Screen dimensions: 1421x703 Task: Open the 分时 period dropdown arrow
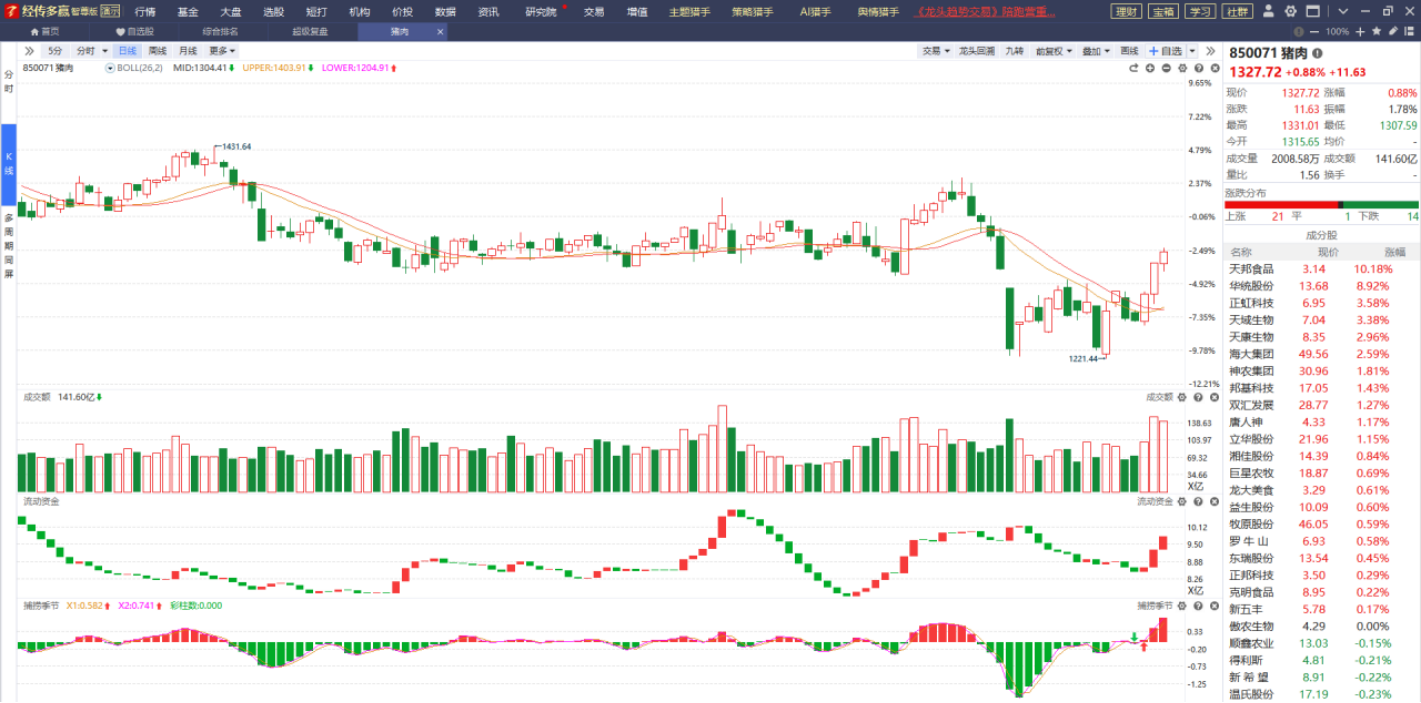coord(104,50)
